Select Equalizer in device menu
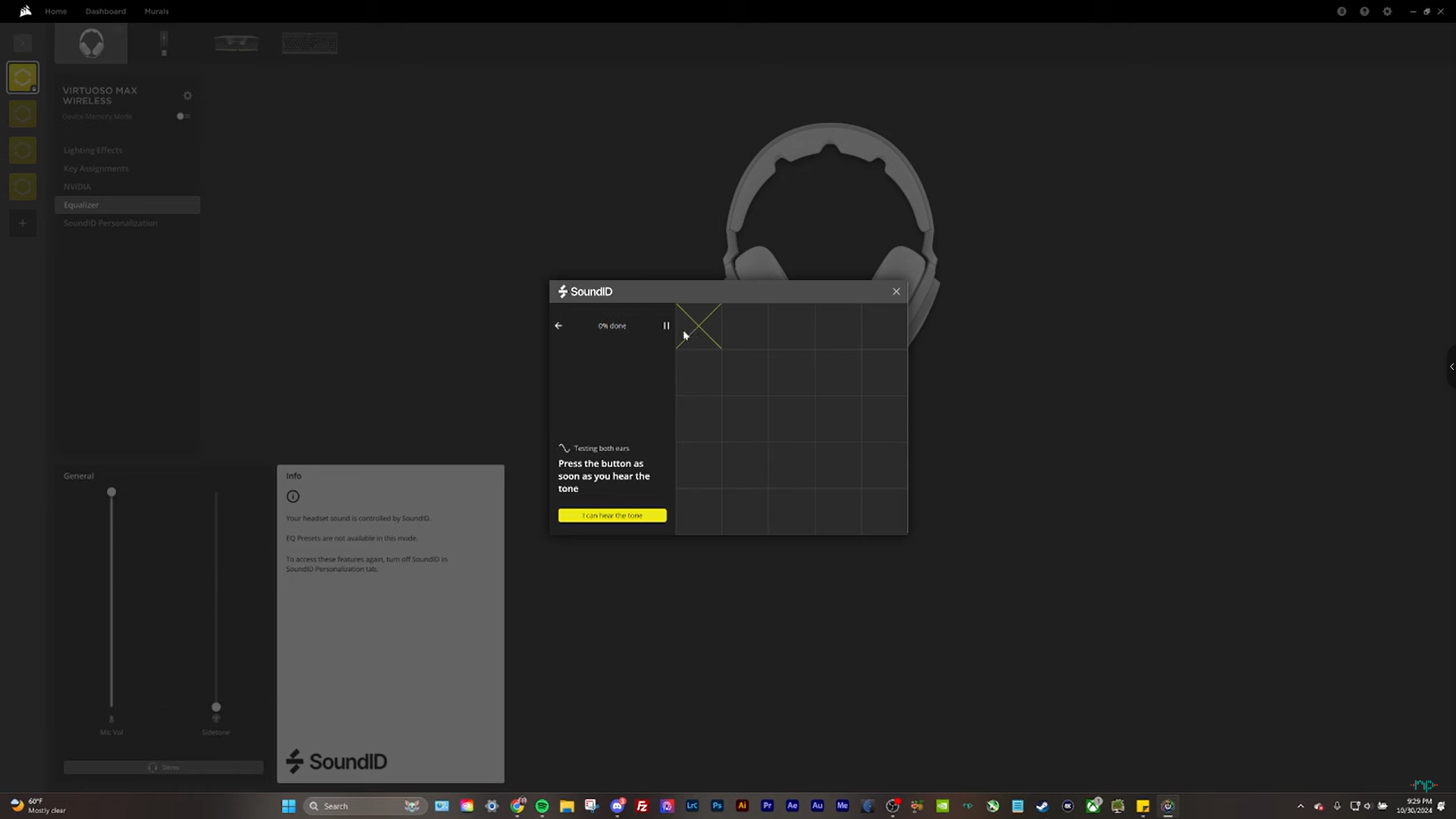Screen dimensions: 1456x819 [127, 205]
